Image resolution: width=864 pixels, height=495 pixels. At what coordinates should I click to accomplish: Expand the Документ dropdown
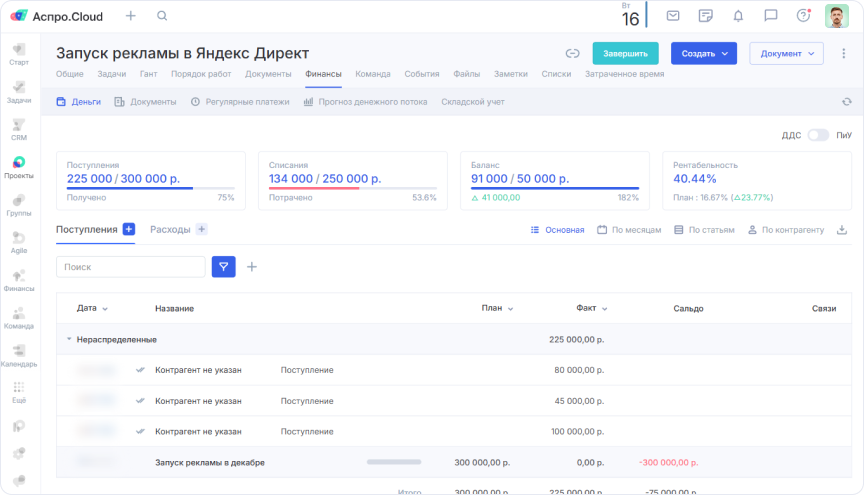coord(786,53)
